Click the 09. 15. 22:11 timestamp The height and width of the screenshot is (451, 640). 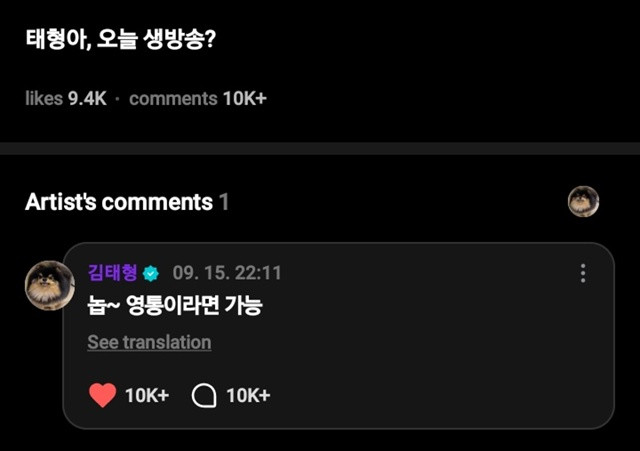pos(227,274)
